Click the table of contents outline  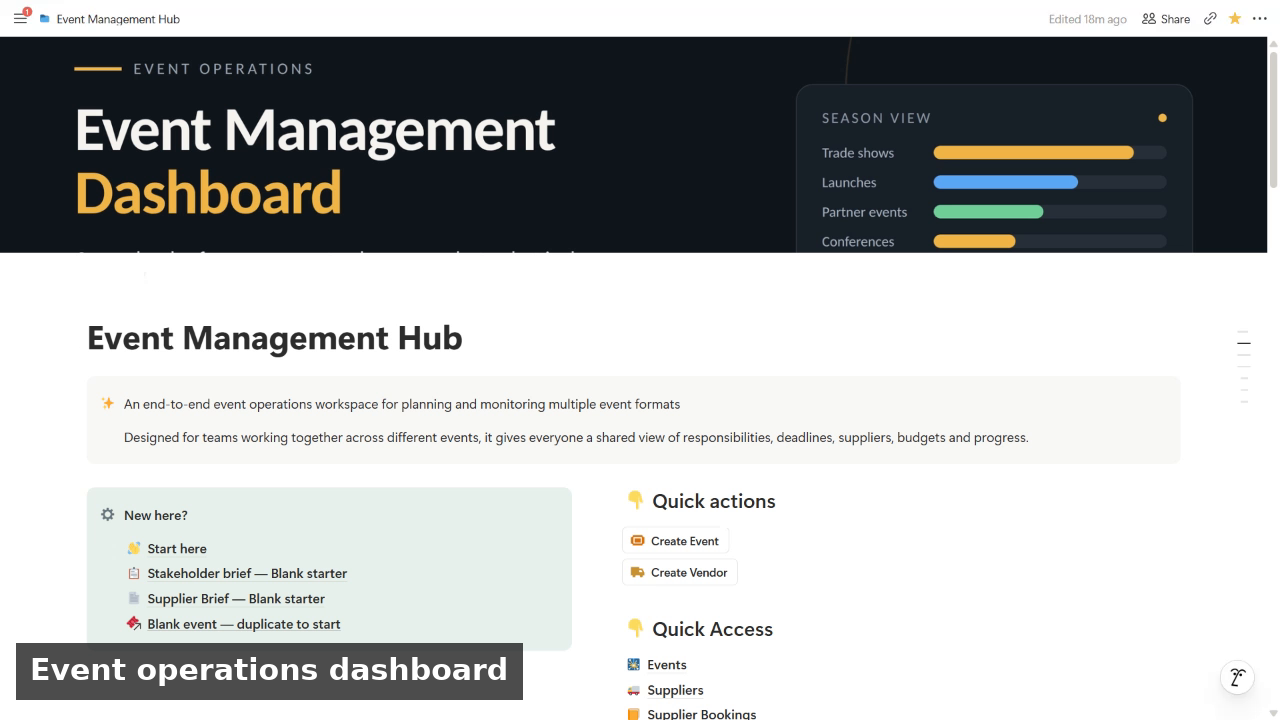pyautogui.click(x=1244, y=366)
